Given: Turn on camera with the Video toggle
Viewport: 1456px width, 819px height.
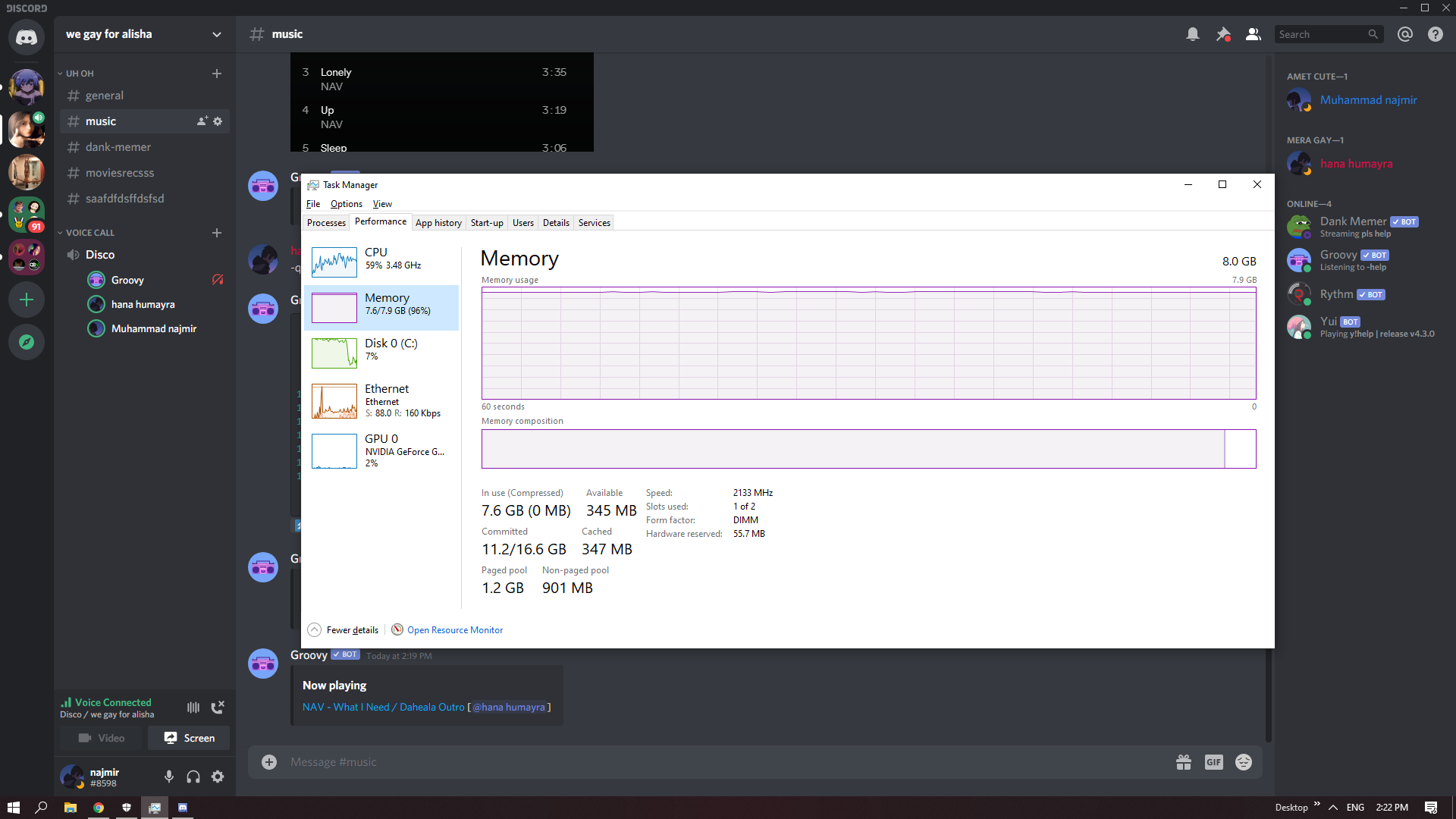Looking at the screenshot, I should [x=101, y=737].
